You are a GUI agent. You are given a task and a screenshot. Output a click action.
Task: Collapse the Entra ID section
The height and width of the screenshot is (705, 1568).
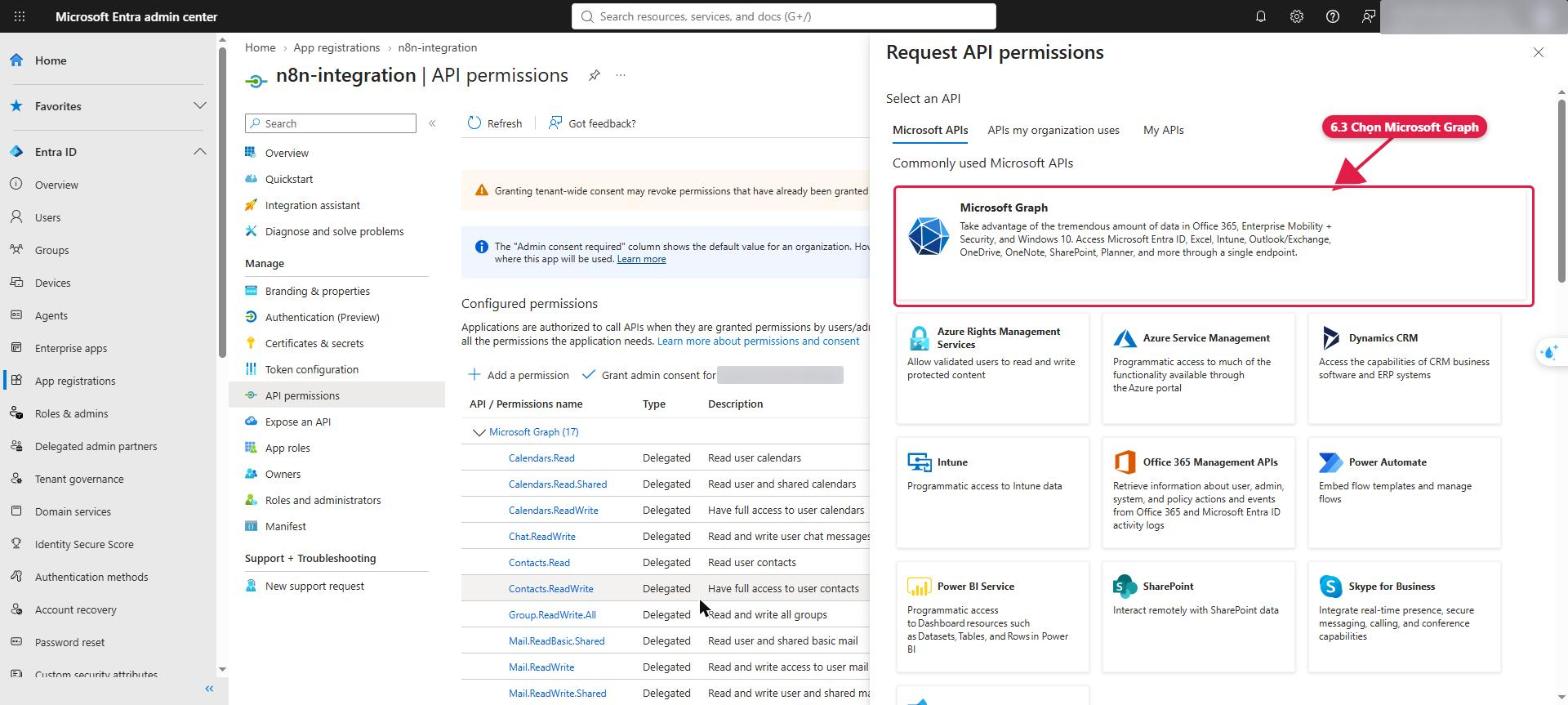pyautogui.click(x=199, y=152)
